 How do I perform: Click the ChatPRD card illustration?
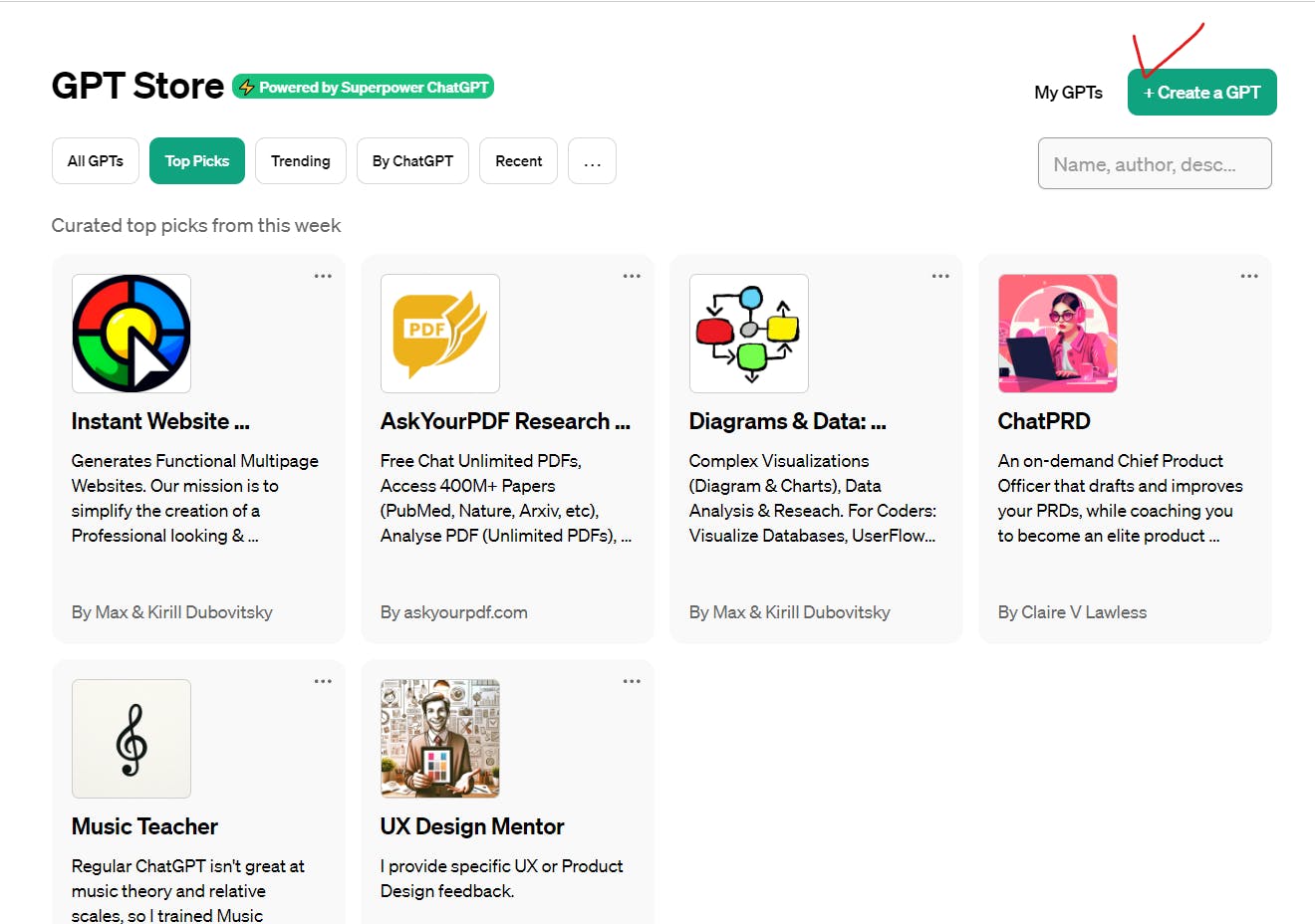coord(1058,334)
